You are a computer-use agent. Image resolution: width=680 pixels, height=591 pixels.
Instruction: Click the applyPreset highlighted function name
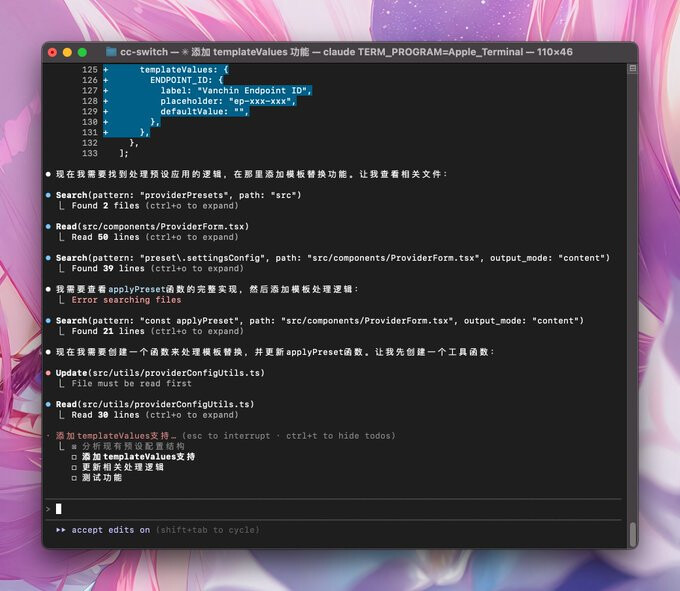137,289
